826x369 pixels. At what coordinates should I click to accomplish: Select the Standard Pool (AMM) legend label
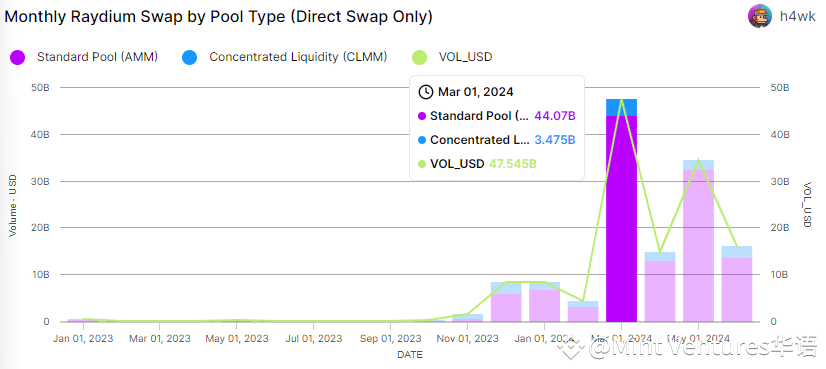click(x=97, y=57)
